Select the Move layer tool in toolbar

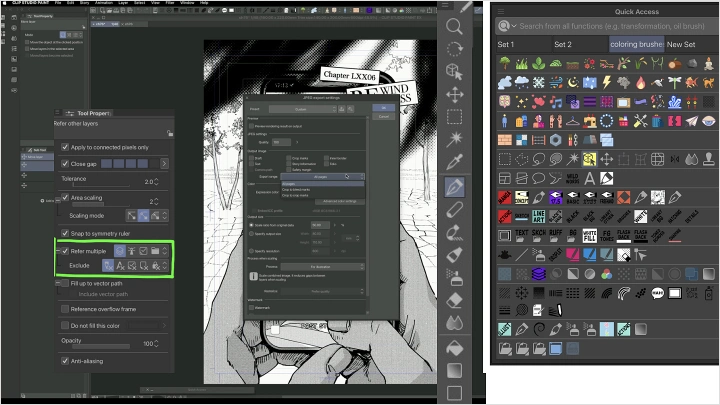click(x=454, y=95)
